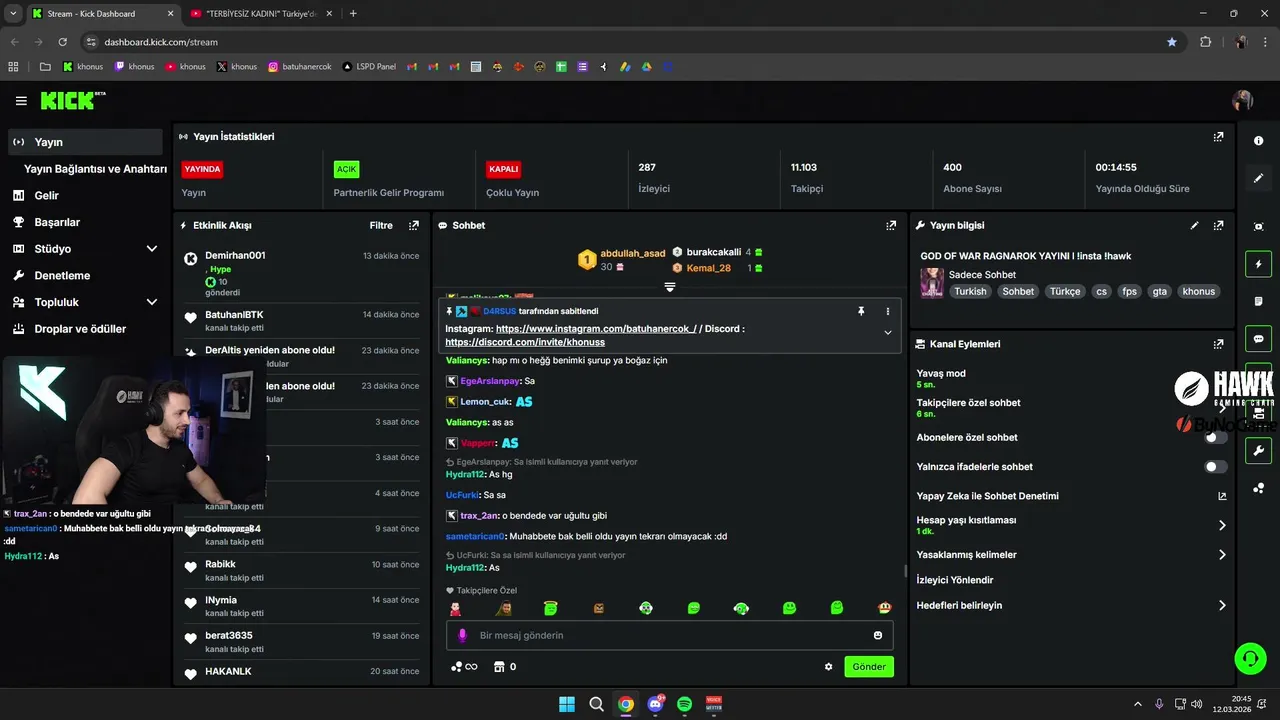Click İzleyici Yönlendir action
Screen dimensions: 1280x720
pos(955,580)
